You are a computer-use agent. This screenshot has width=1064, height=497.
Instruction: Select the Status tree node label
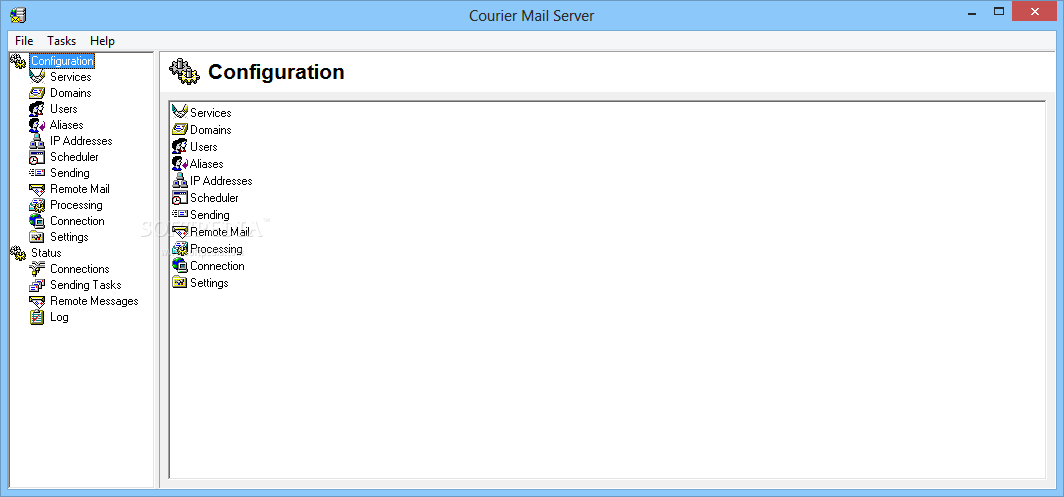46,253
